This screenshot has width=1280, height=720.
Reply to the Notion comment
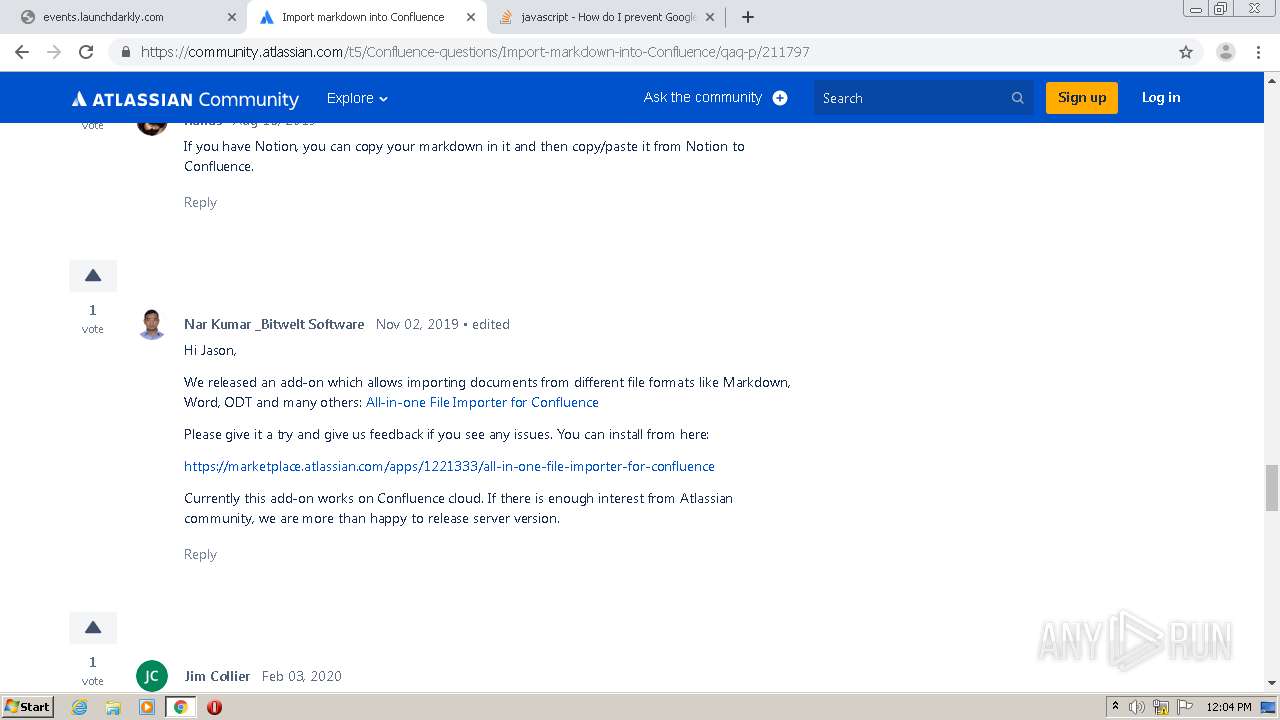[x=200, y=202]
